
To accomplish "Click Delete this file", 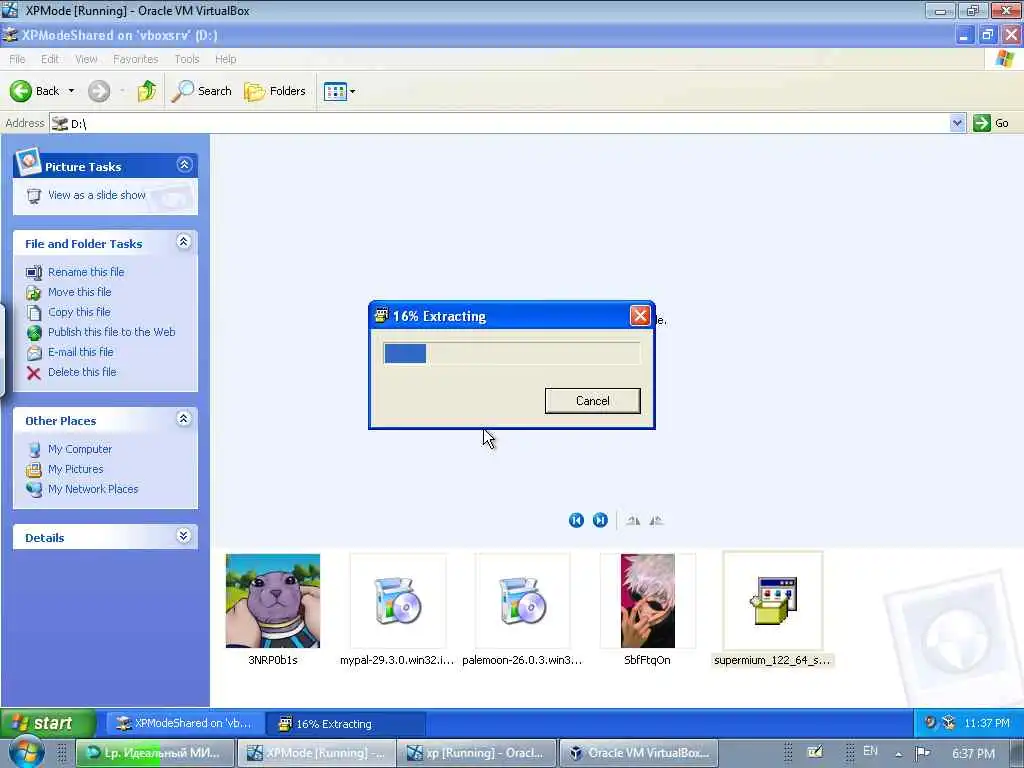I will click(82, 372).
